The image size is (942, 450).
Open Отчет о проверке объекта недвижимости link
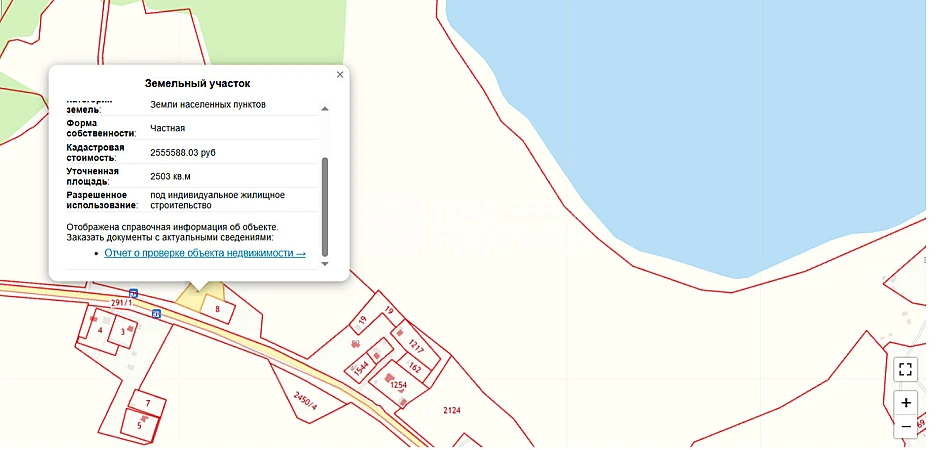coord(205,254)
